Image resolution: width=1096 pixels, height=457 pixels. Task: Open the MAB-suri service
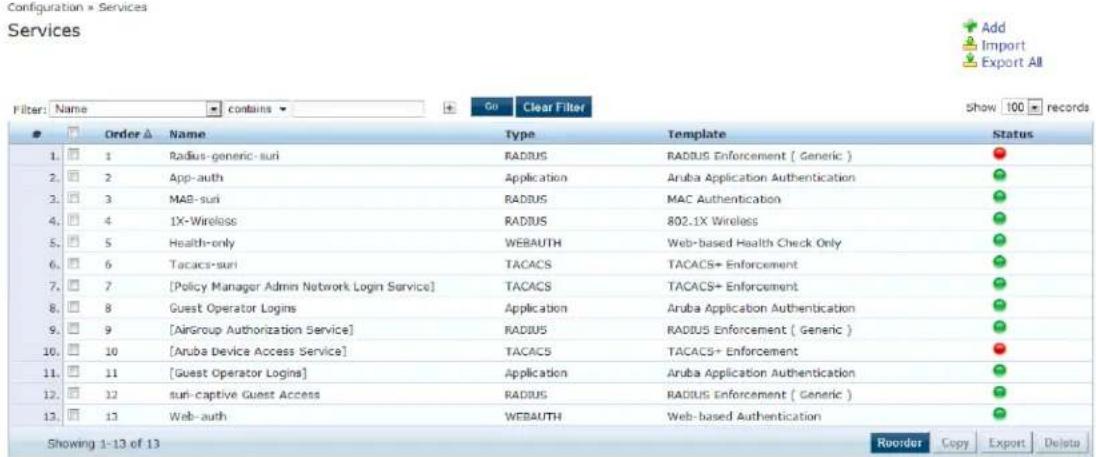(194, 199)
